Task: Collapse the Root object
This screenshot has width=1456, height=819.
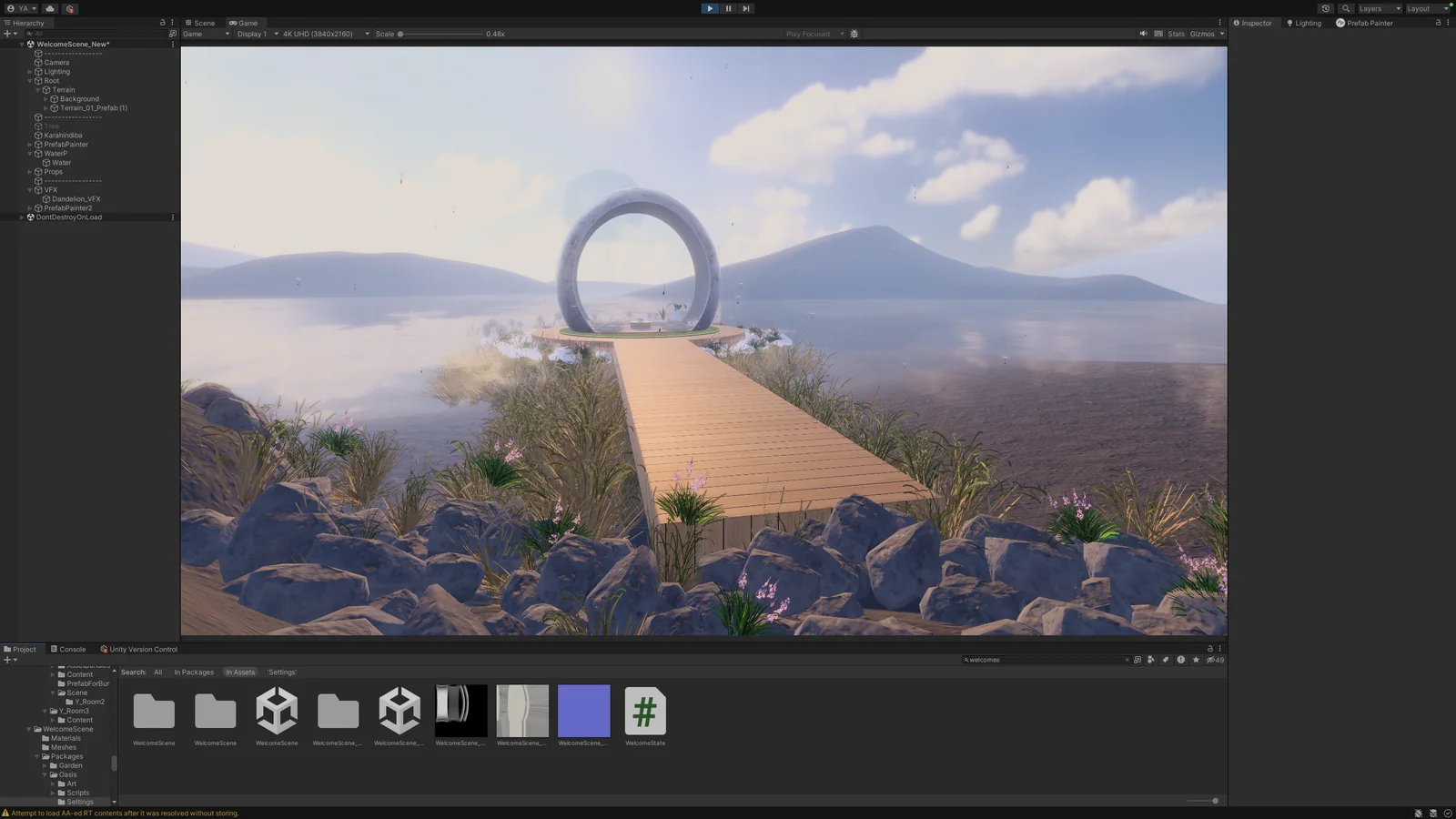Action: pos(30,80)
